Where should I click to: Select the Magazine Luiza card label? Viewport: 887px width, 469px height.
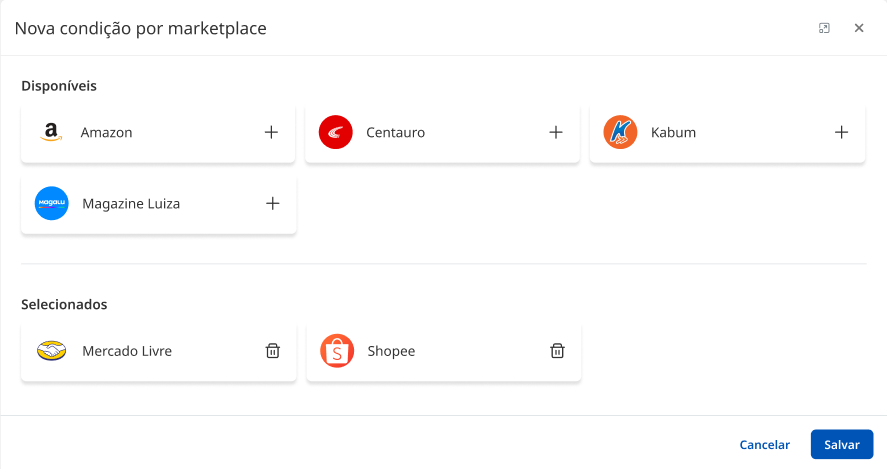click(131, 204)
